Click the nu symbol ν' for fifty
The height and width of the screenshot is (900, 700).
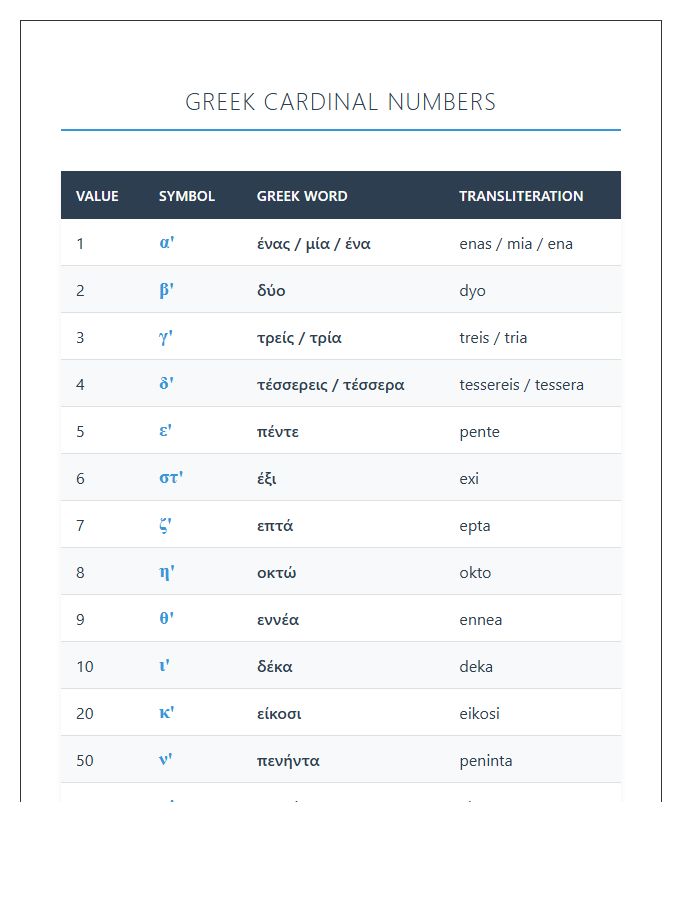tap(166, 759)
